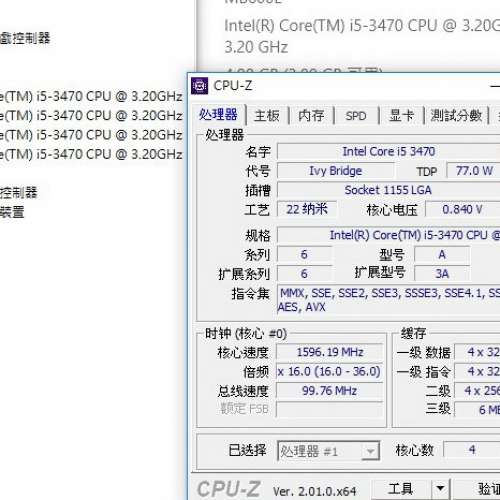Click the 77.0 W TDP value
The height and width of the screenshot is (500, 500).
click(x=474, y=171)
